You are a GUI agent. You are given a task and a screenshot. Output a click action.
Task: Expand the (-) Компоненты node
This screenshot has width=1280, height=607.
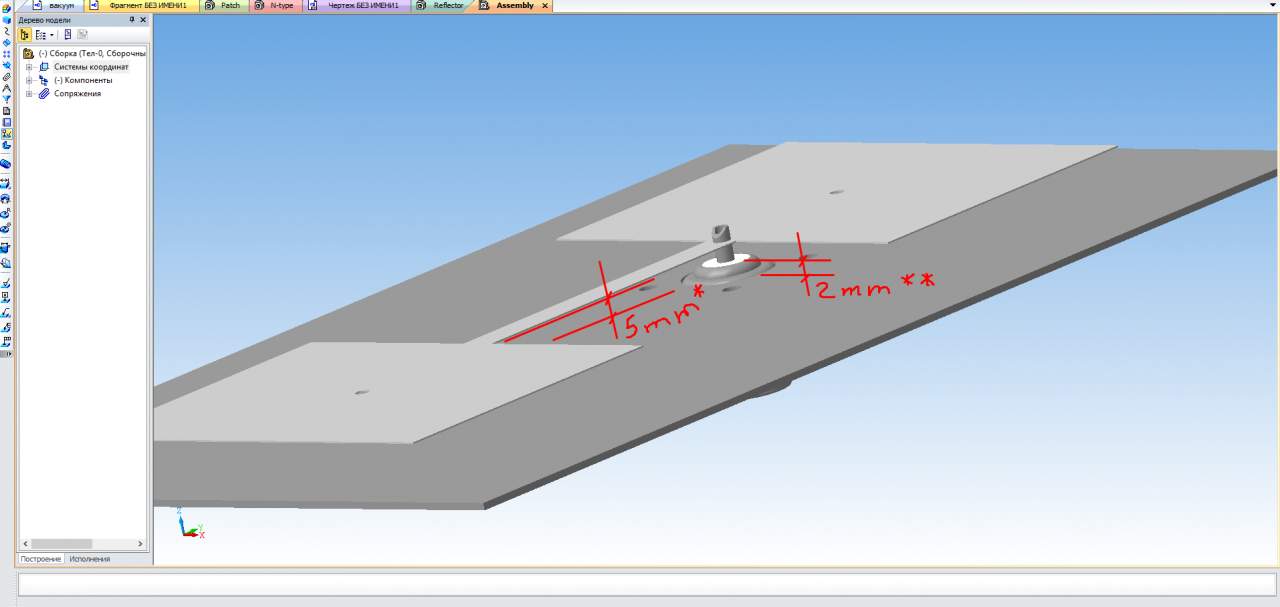pos(29,80)
